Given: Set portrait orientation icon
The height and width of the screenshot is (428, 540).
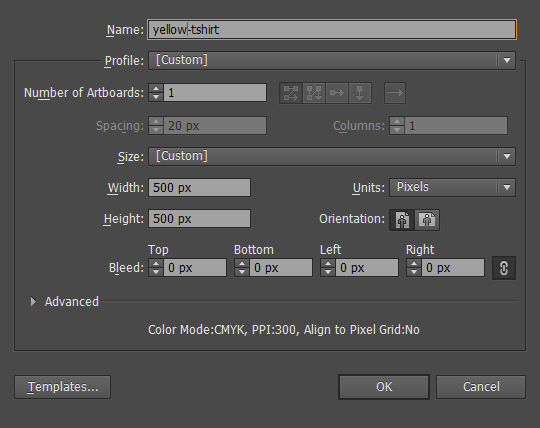Looking at the screenshot, I should 402,220.
